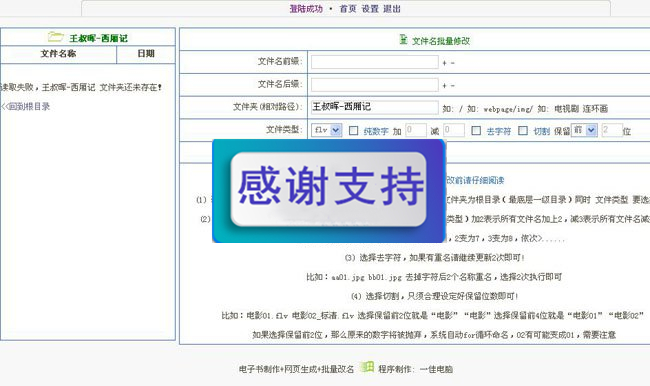Go to 首页 in top navigation
This screenshot has width=650, height=386.
click(x=347, y=9)
